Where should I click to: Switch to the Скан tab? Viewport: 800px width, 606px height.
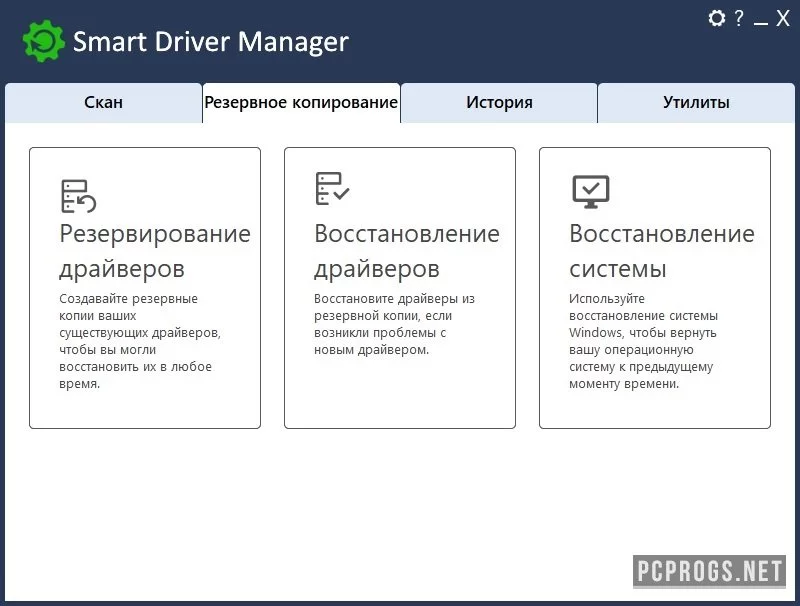[104, 103]
